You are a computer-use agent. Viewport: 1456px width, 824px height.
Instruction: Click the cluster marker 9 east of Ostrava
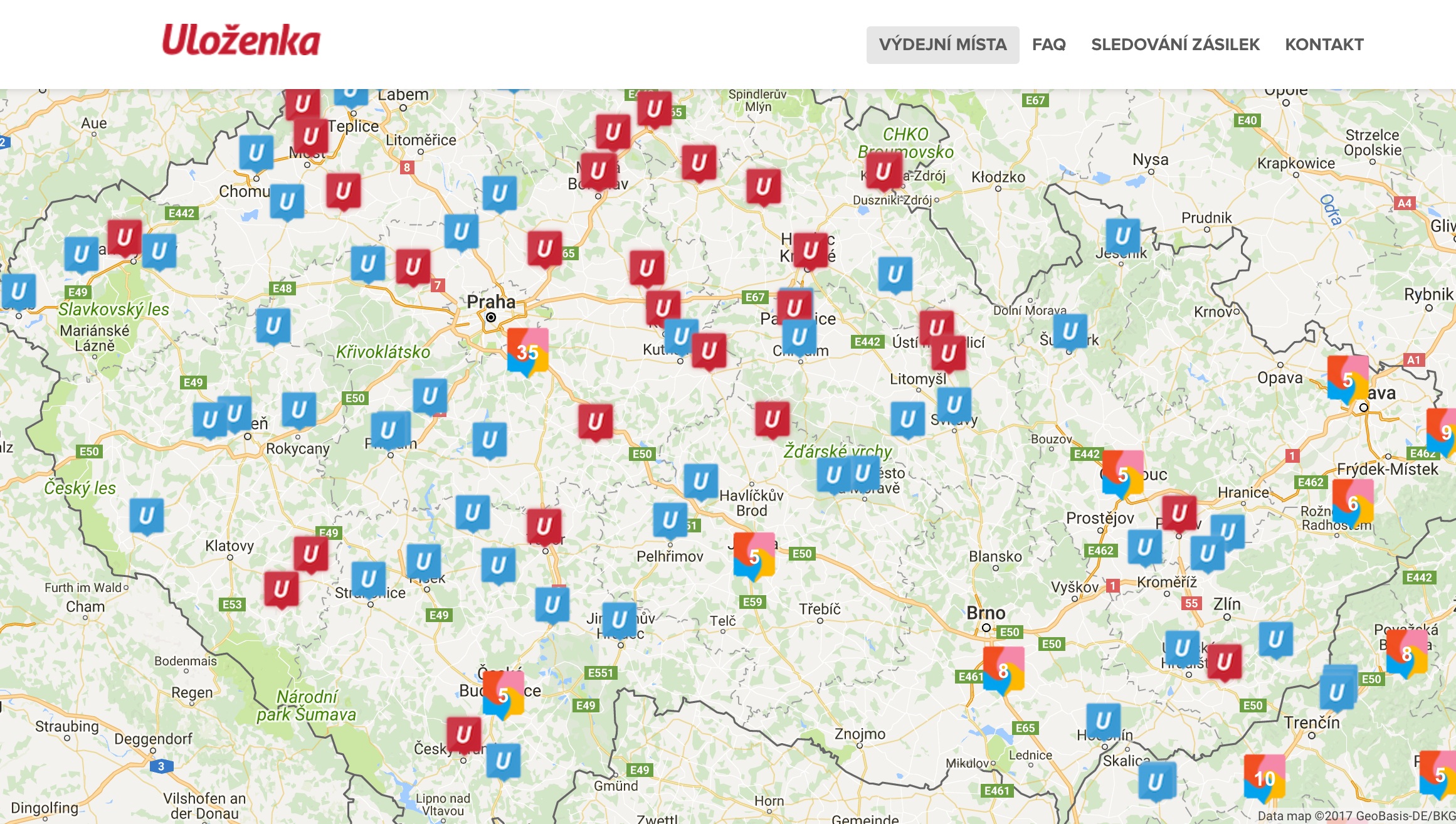pos(1442,432)
